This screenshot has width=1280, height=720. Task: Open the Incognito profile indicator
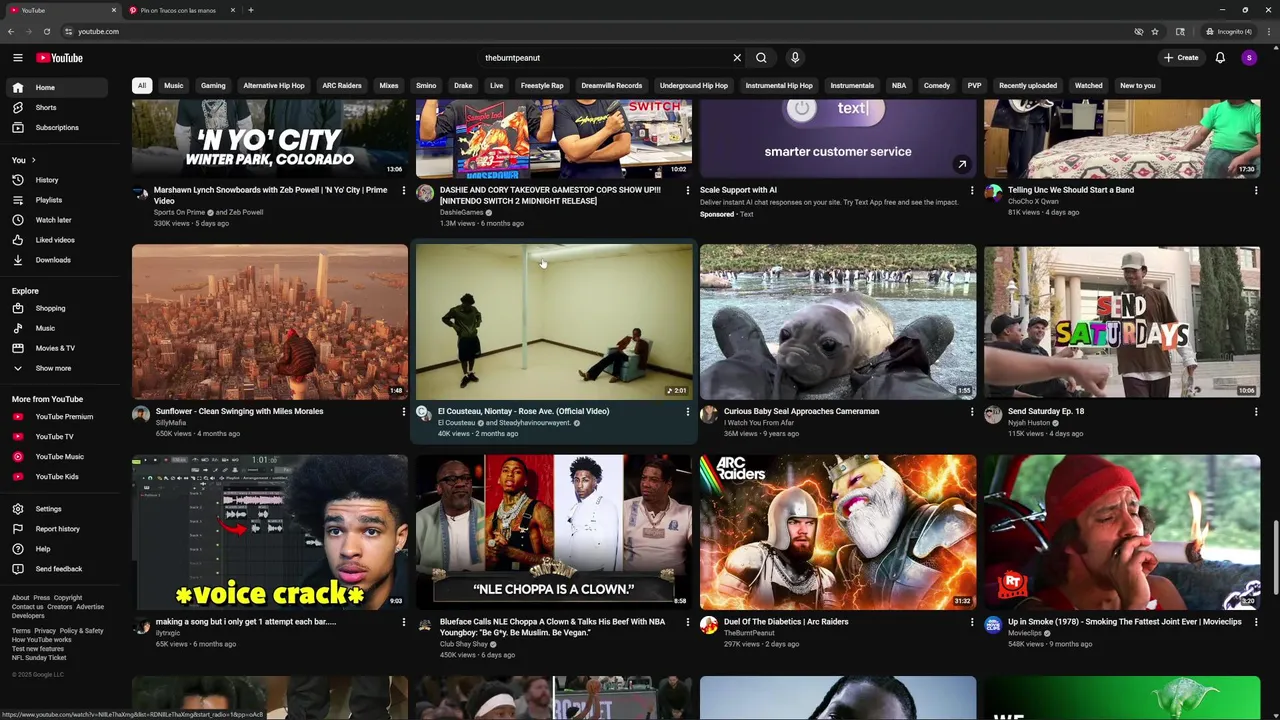[1229, 31]
